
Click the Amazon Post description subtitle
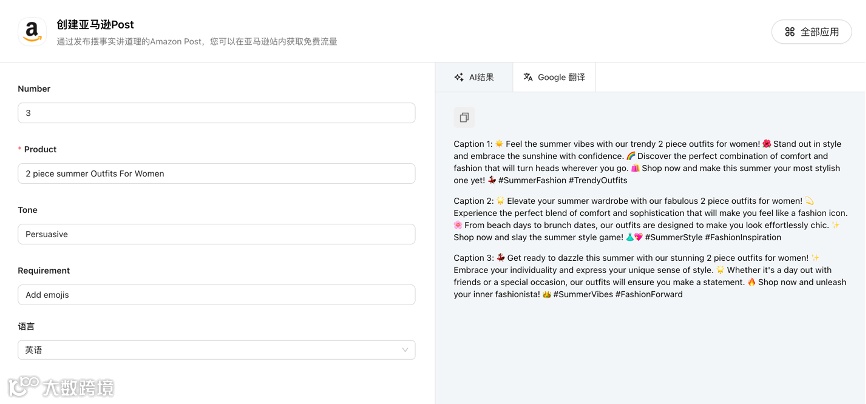click(x=197, y=41)
